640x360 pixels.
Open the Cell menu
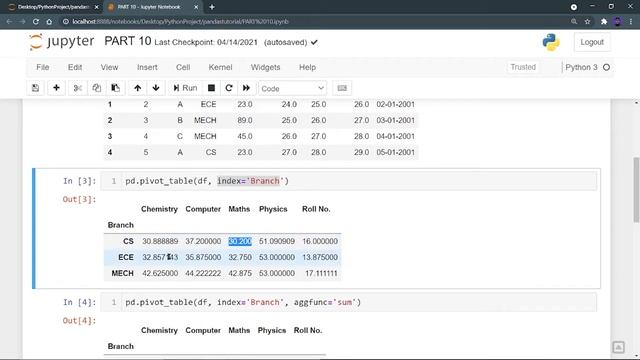pyautogui.click(x=183, y=67)
